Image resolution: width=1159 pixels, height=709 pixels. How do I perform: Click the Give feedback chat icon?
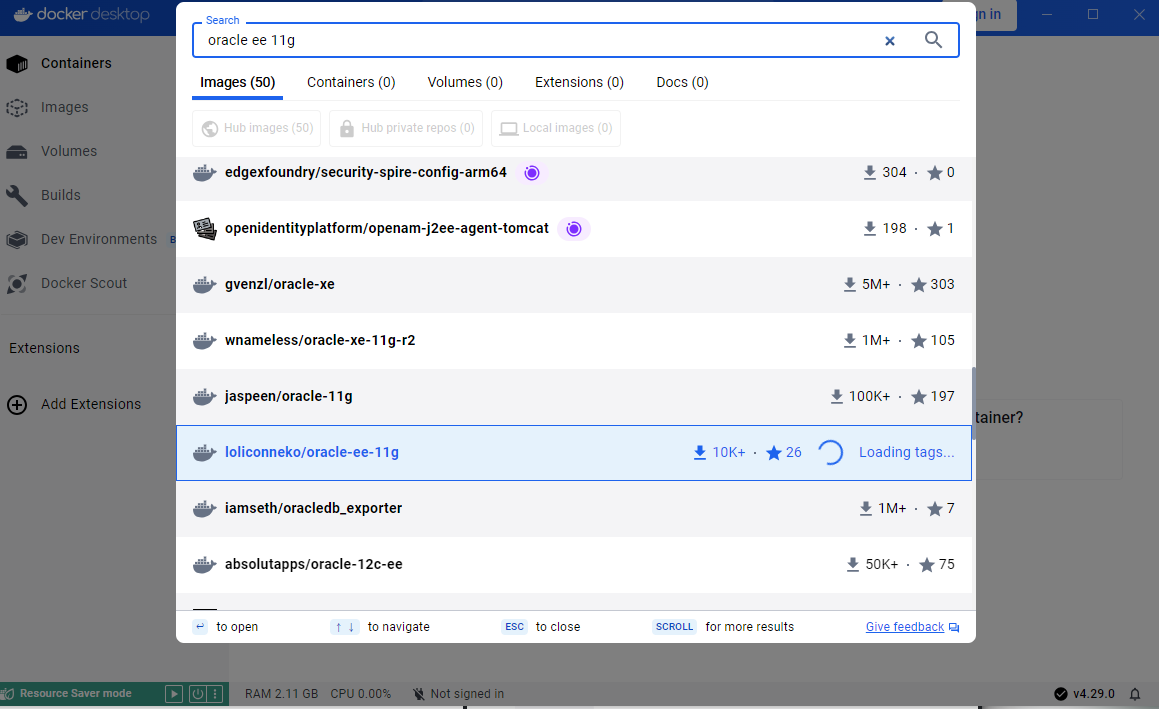point(954,627)
